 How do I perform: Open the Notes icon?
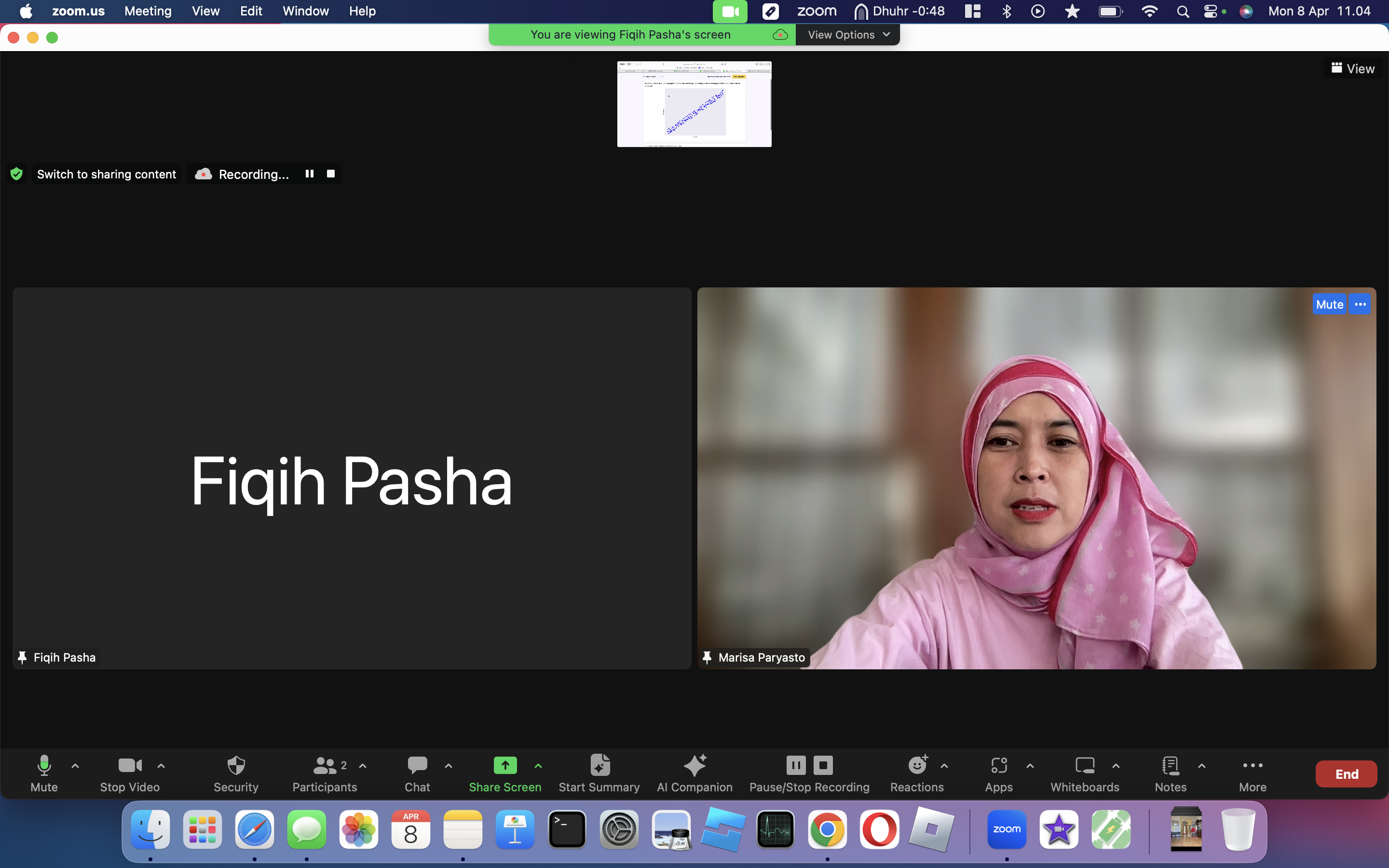click(x=1170, y=765)
